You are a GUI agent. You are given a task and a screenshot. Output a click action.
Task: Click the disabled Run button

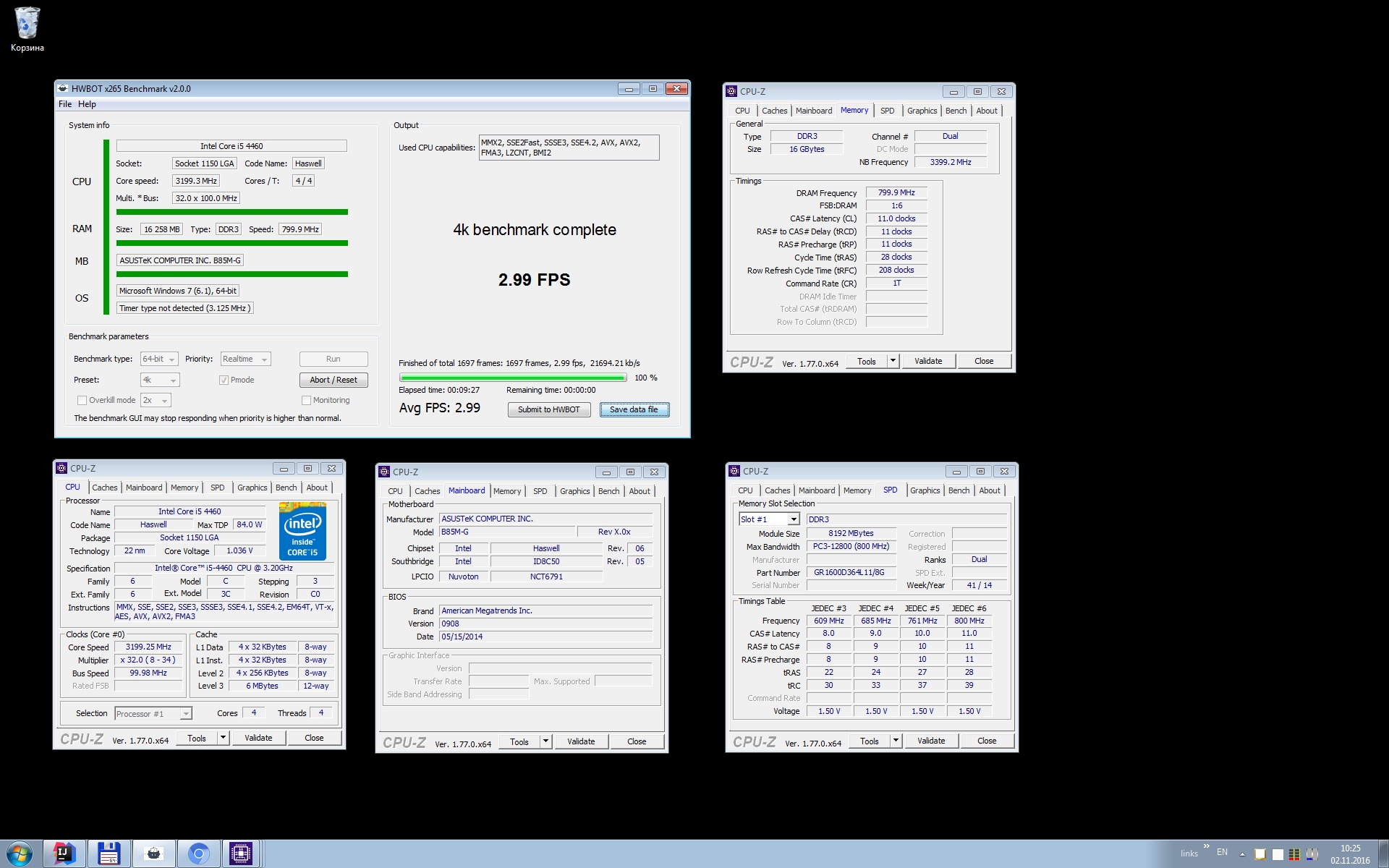pyautogui.click(x=334, y=359)
